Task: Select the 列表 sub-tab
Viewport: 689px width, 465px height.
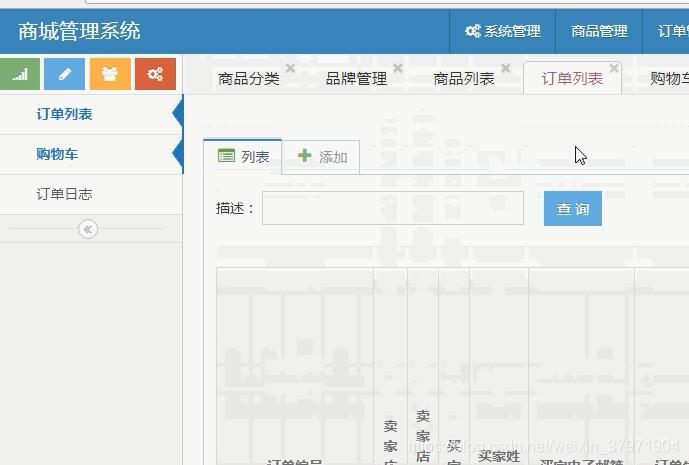Action: click(x=243, y=157)
